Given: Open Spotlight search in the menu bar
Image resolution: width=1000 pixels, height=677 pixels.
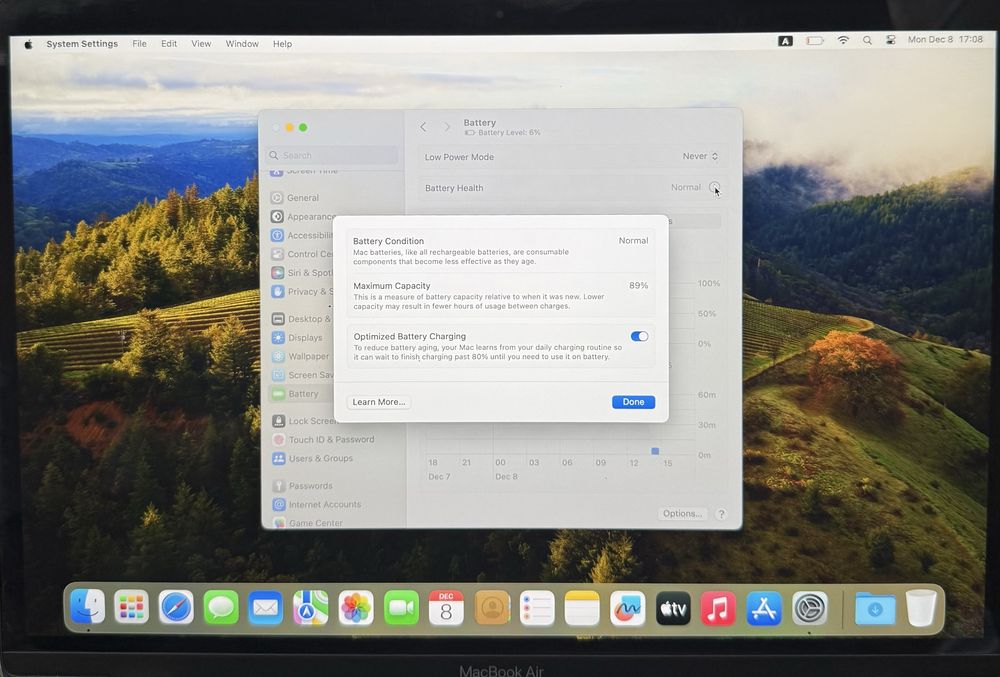Looking at the screenshot, I should pyautogui.click(x=867, y=40).
